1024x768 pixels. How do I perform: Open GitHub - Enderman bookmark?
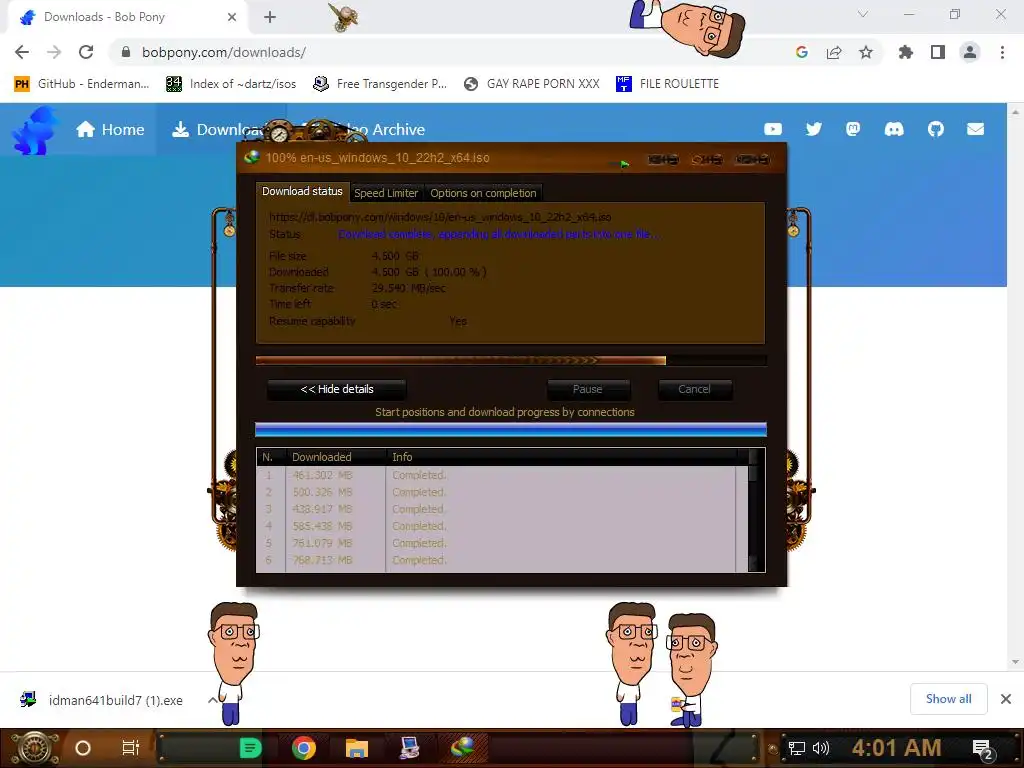point(82,84)
